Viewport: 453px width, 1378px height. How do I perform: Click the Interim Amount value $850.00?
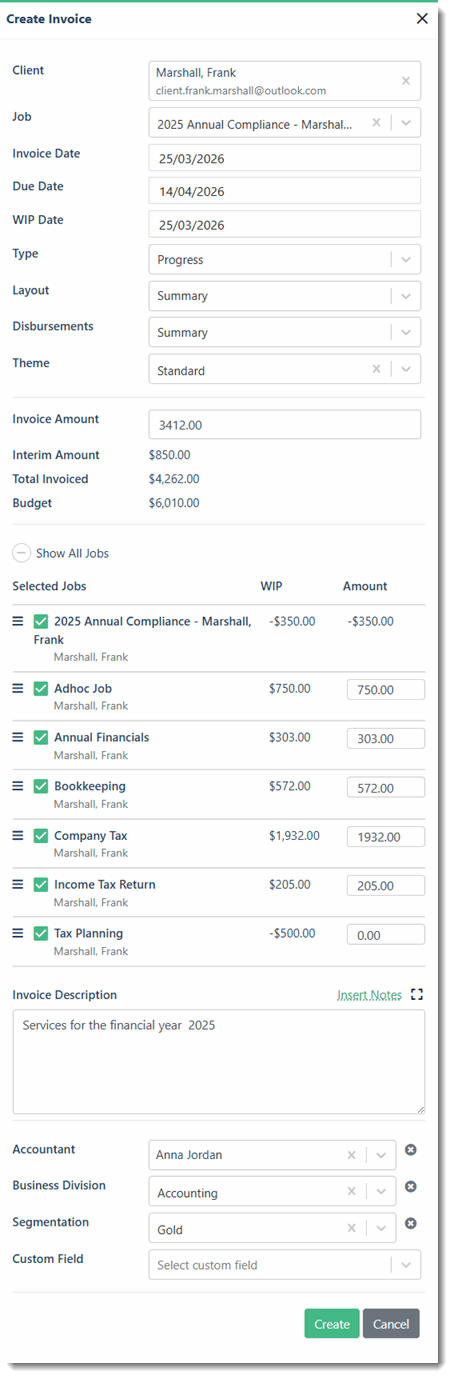(168, 455)
